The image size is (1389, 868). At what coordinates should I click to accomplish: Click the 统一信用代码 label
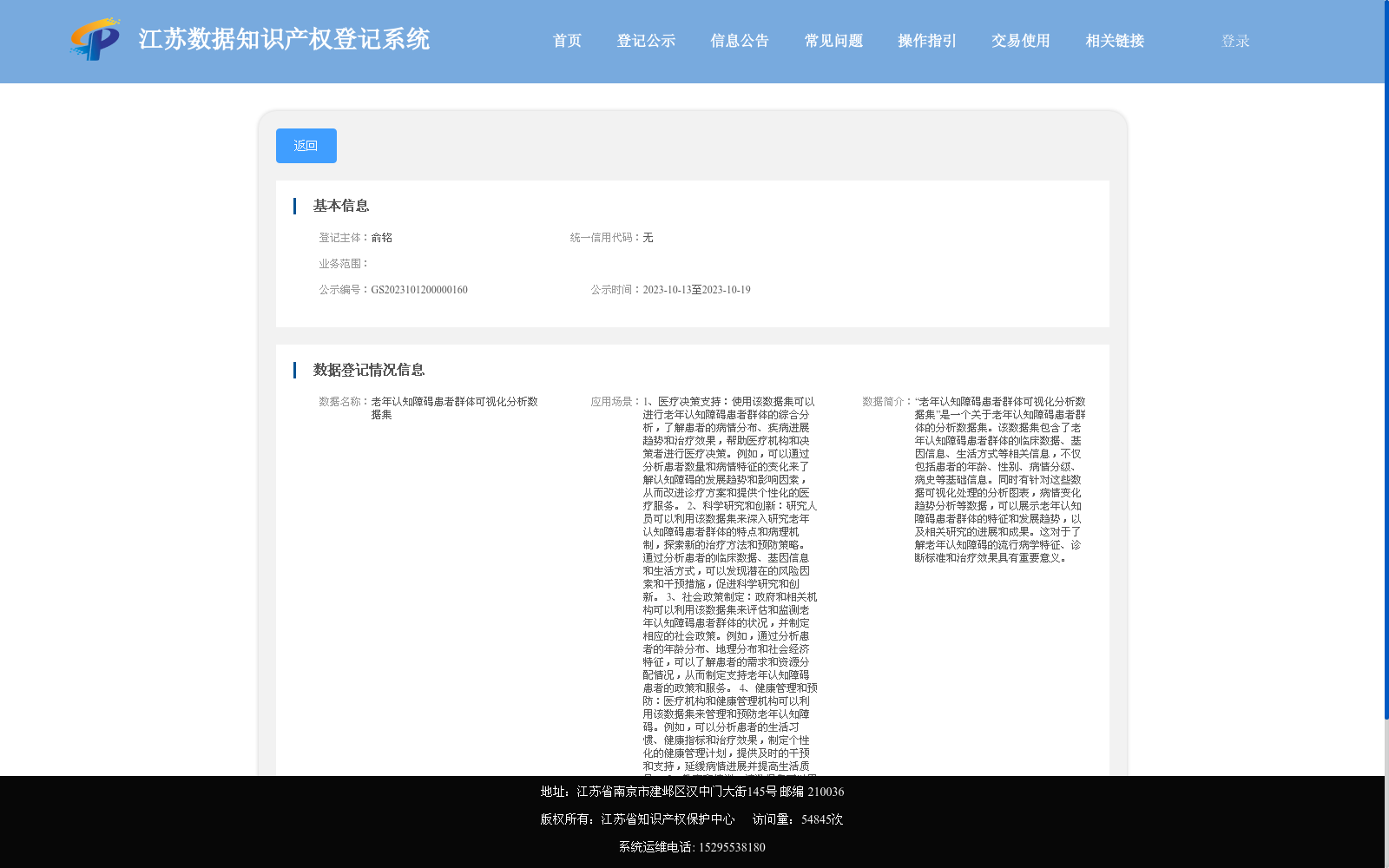[606, 238]
